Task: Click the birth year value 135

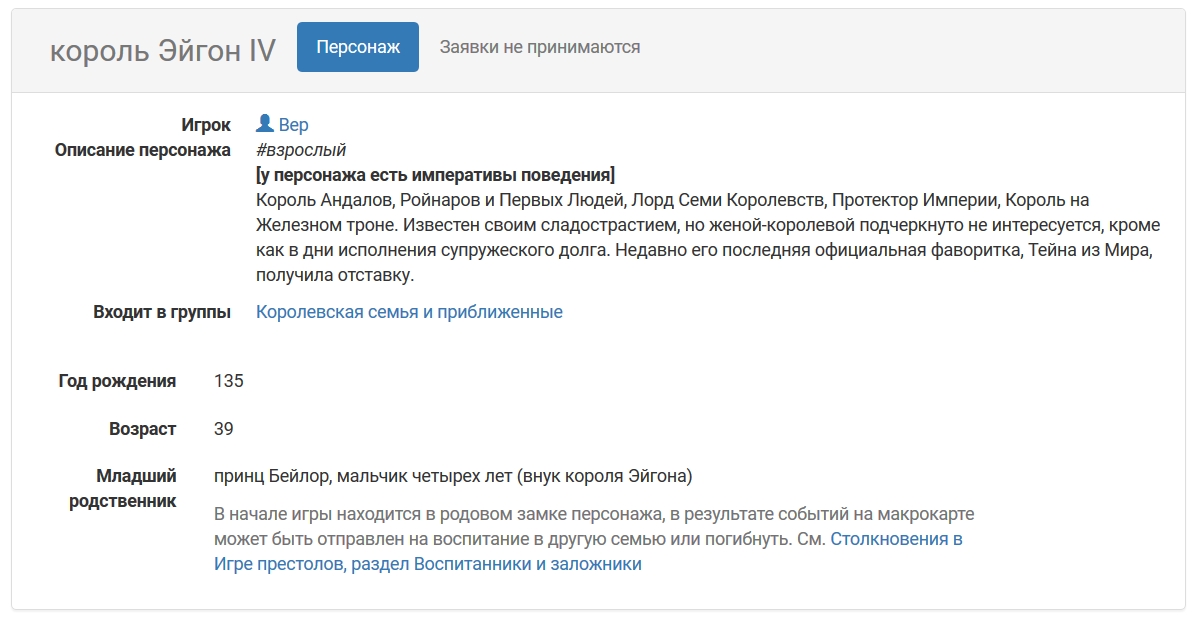Action: [229, 381]
